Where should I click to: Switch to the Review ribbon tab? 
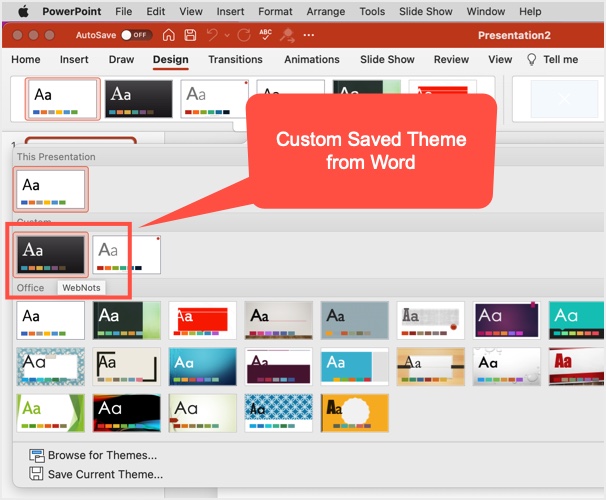coord(451,60)
